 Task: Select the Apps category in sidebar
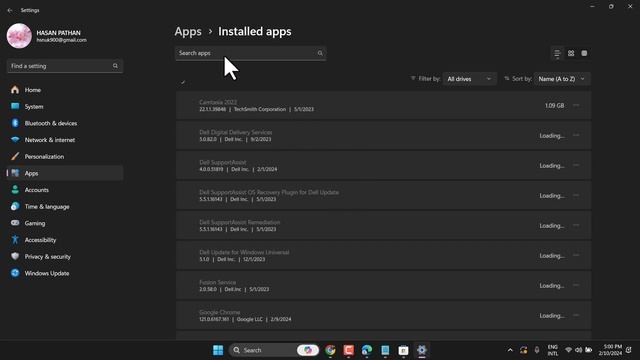64,173
